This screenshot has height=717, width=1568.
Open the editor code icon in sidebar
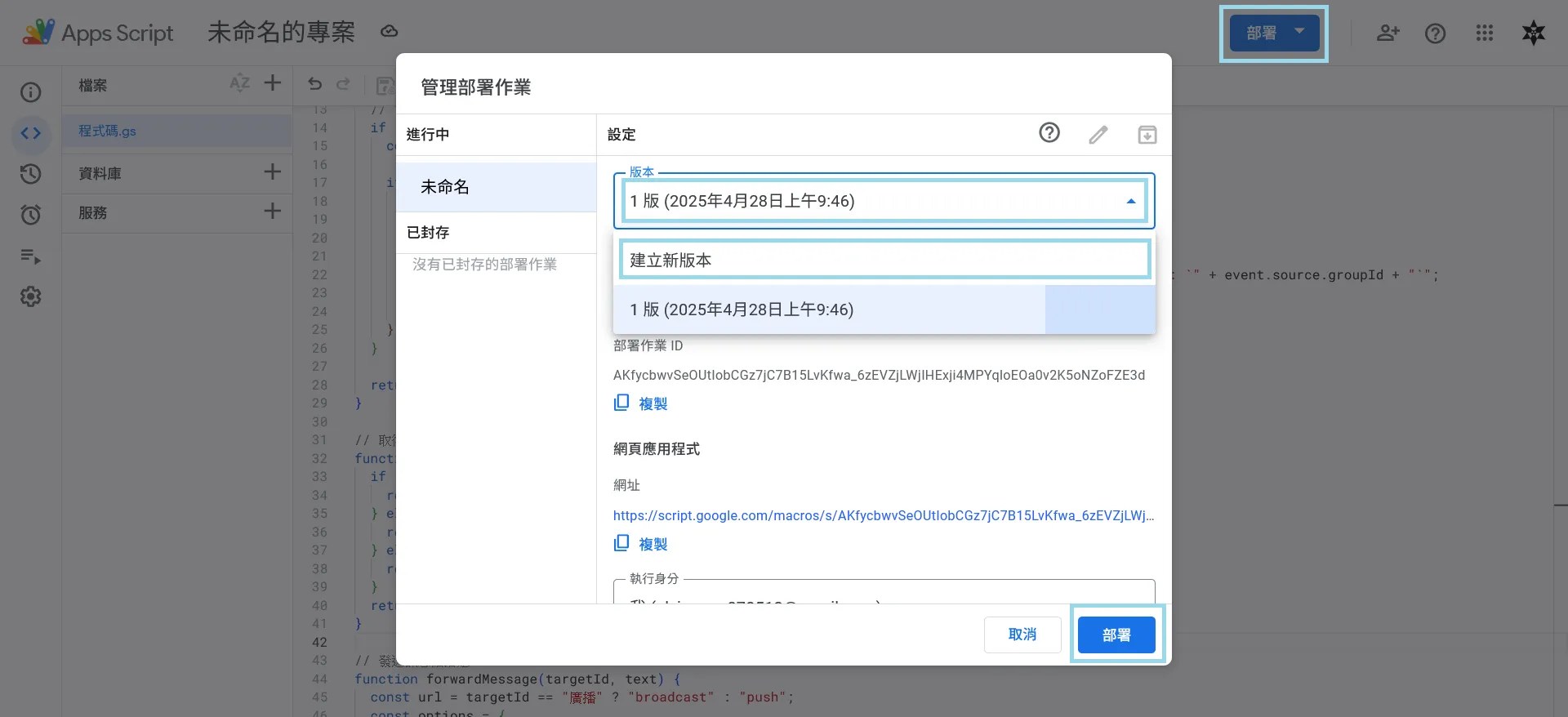[31, 133]
